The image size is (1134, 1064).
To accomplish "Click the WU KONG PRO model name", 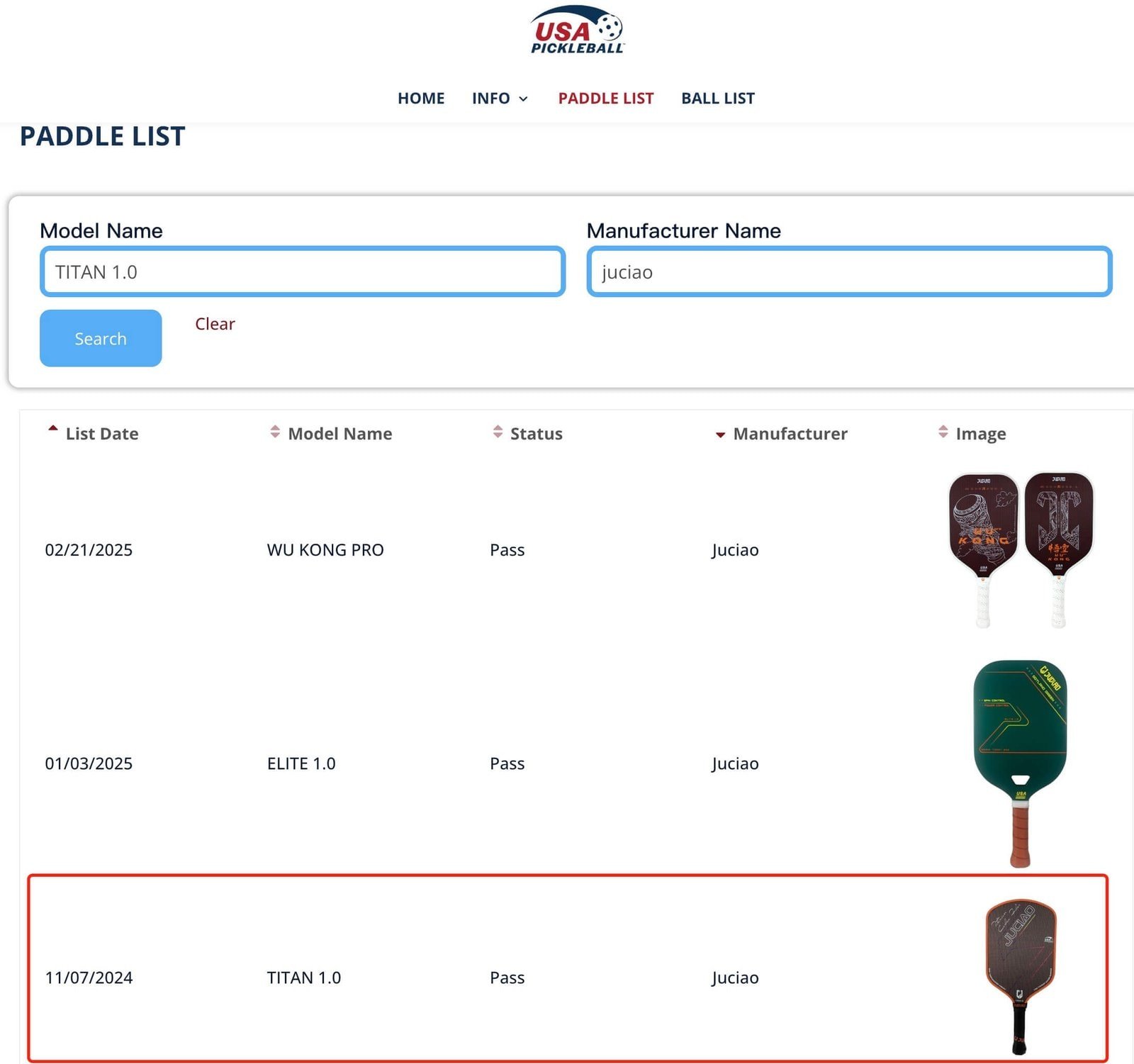I will click(325, 550).
